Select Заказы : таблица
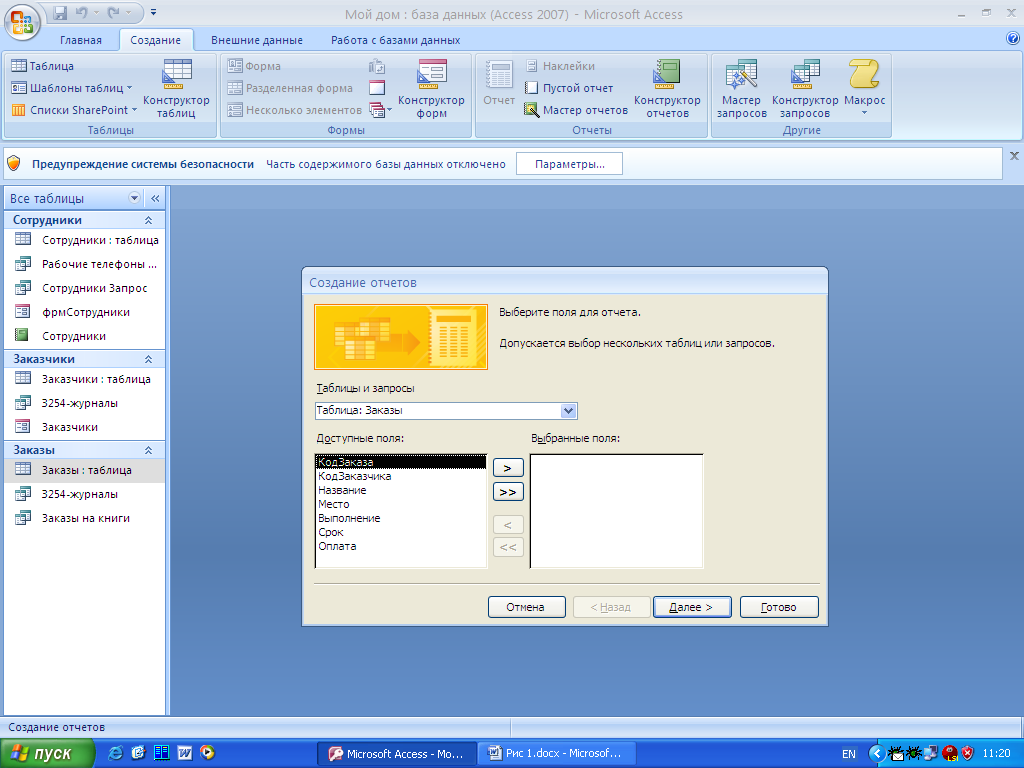This screenshot has height=768, width=1024. coord(85,470)
